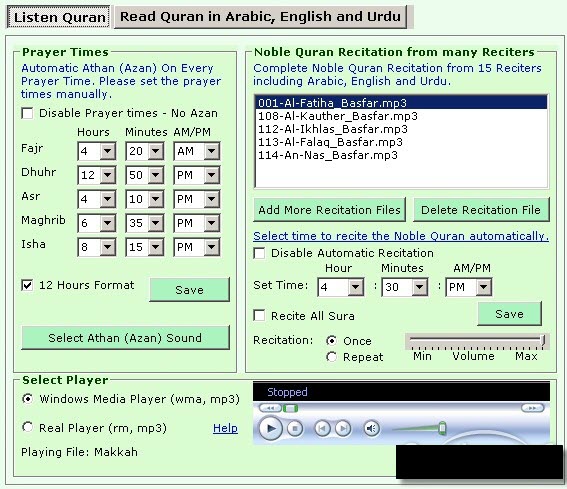Select 108-Al-Kauther_Basfar.mp3 in list
This screenshot has height=489, width=567.
click(401, 116)
